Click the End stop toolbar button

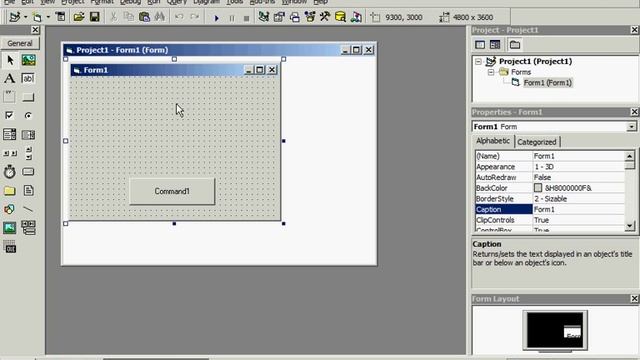246,18
